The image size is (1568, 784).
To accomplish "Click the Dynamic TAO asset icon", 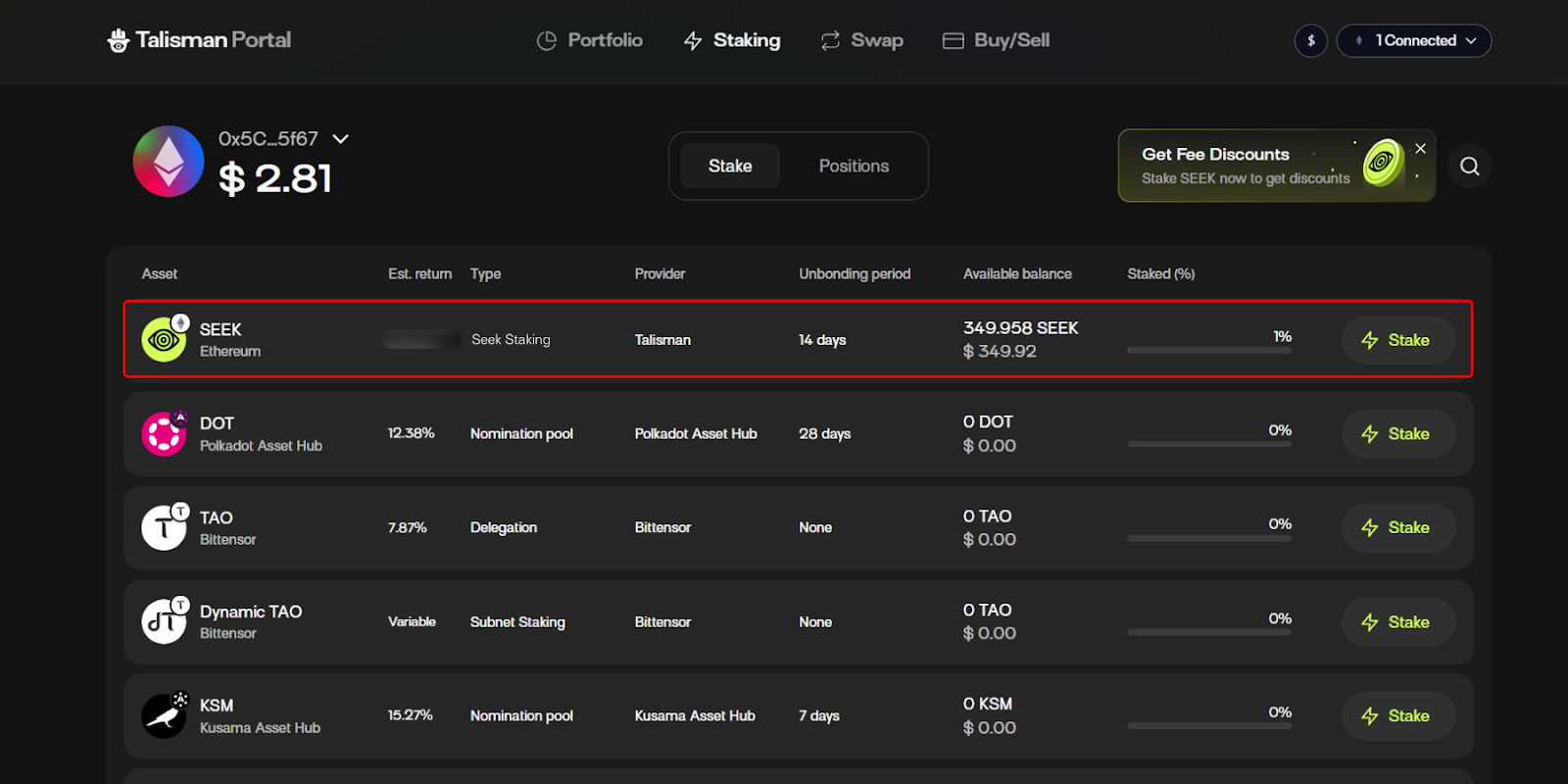I will pos(164,622).
